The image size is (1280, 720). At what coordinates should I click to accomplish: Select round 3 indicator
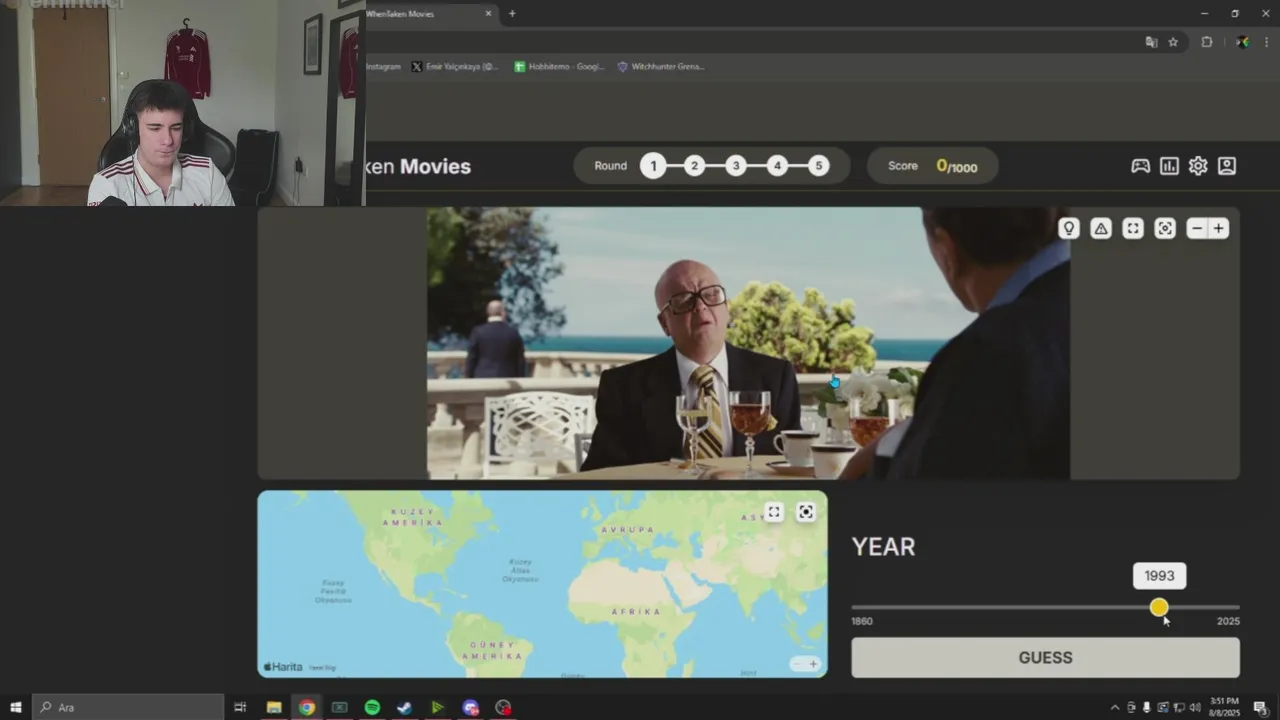(x=736, y=166)
